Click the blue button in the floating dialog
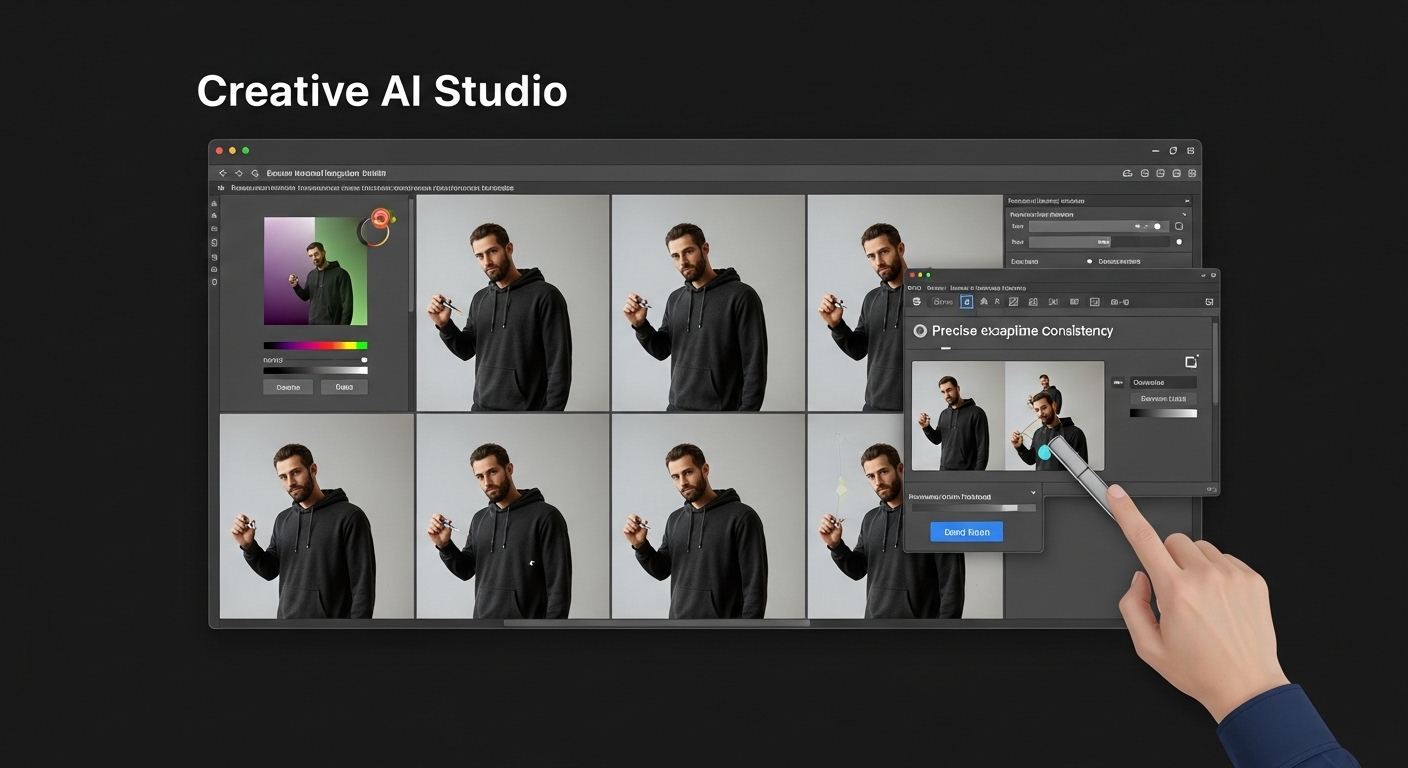The width and height of the screenshot is (1408, 768). (x=966, y=532)
